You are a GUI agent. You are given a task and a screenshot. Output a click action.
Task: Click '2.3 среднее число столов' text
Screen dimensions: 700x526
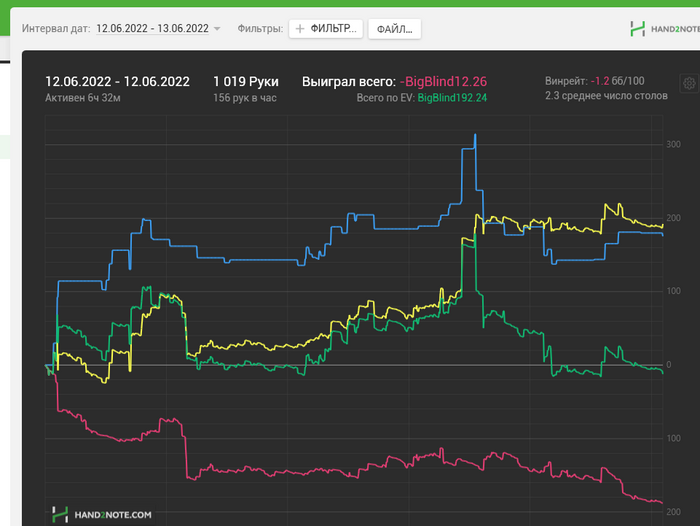coord(606,96)
